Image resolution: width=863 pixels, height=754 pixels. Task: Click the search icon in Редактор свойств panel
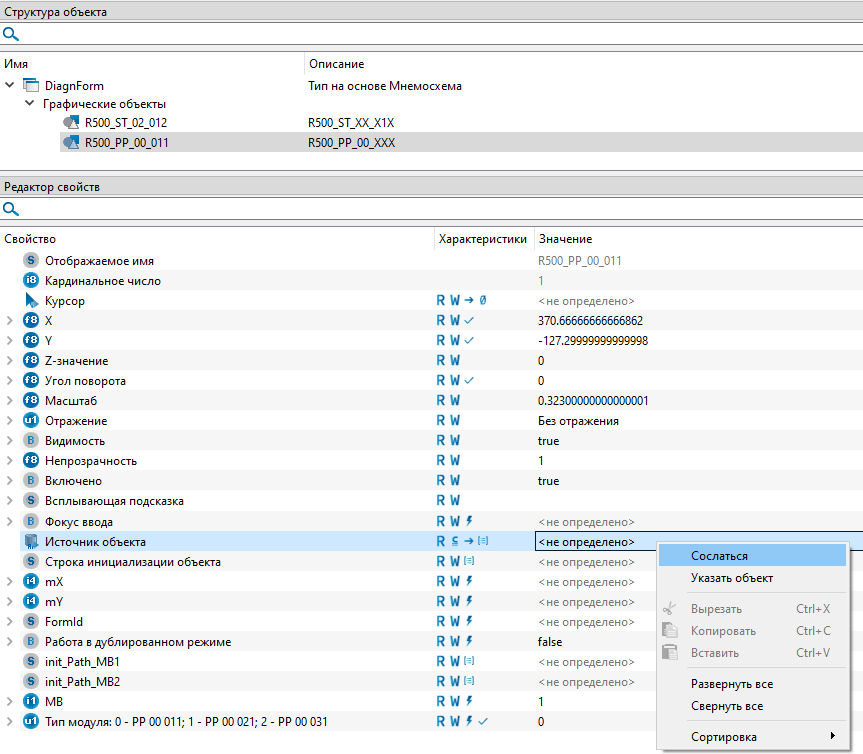(11, 209)
